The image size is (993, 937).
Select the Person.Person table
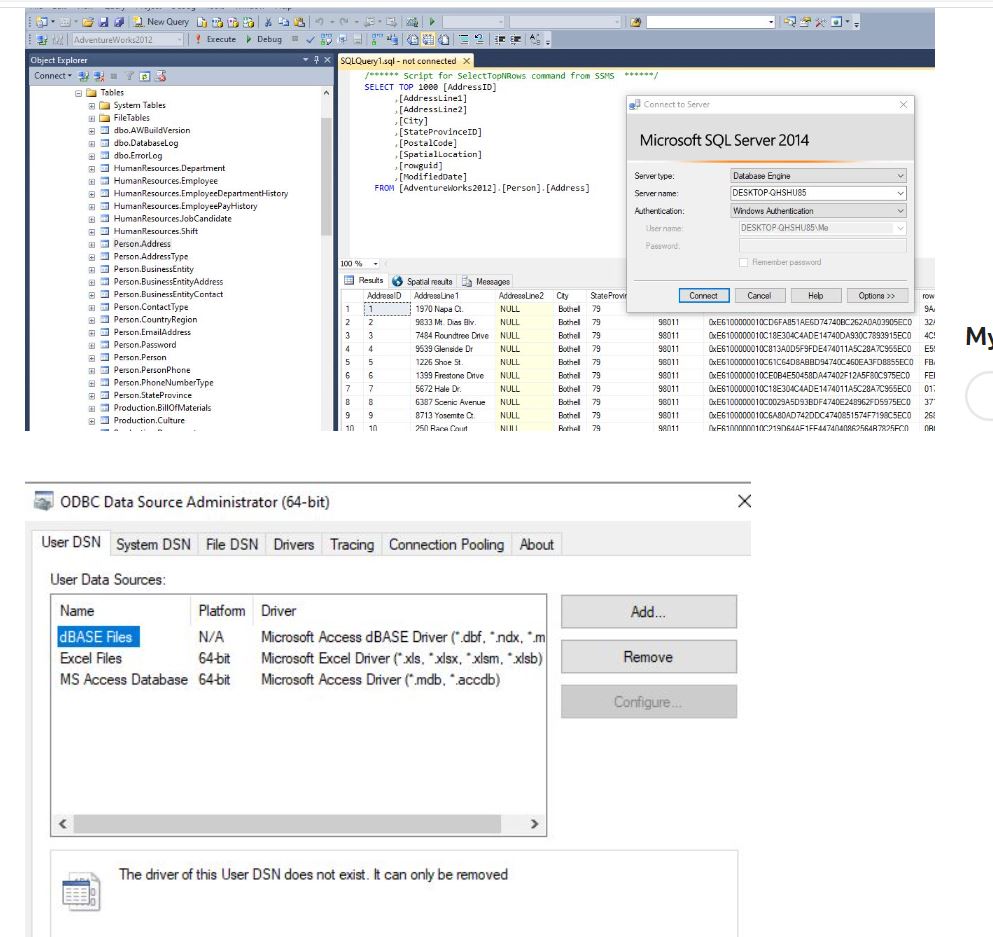[x=140, y=357]
